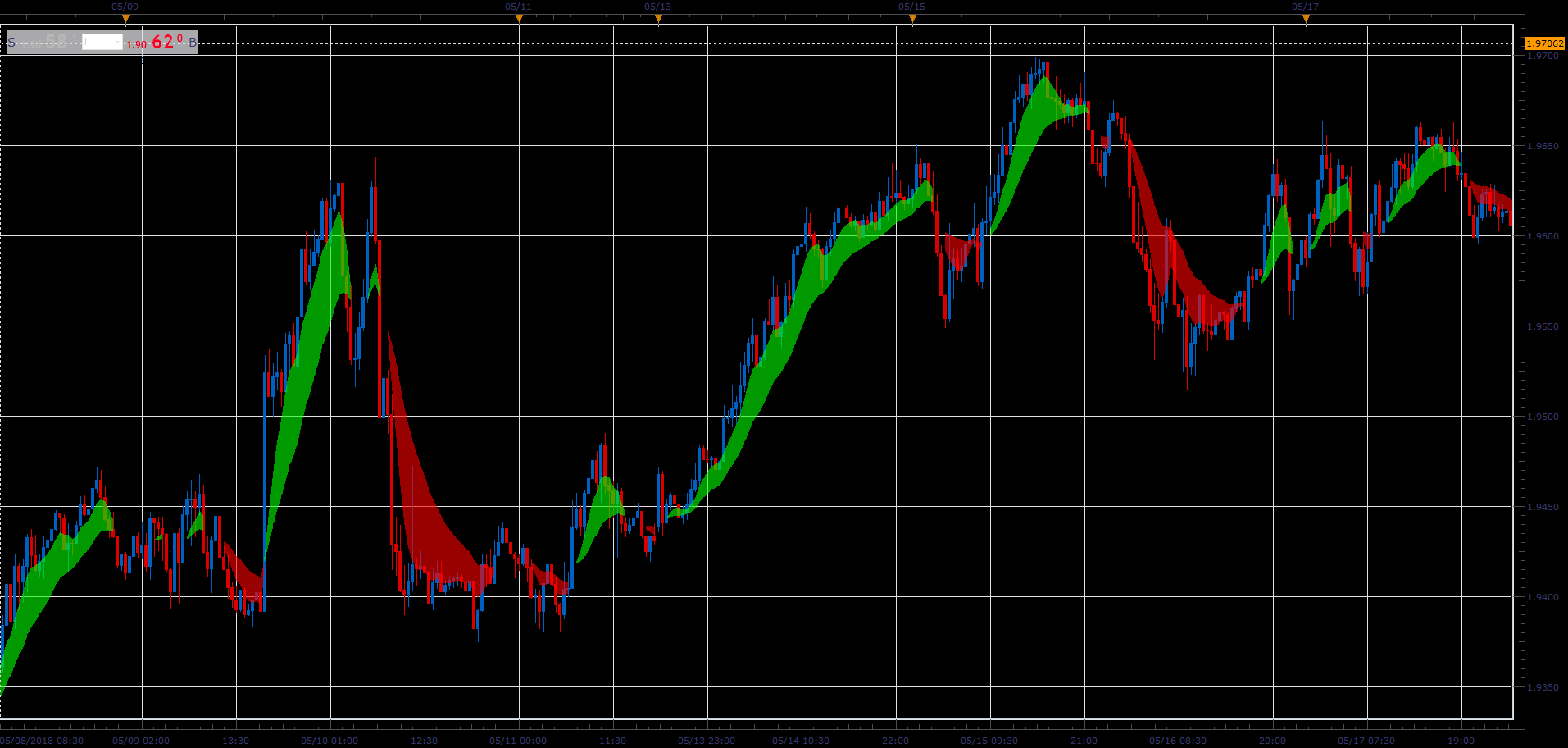Click the 05/10 01:00 time axis label
Viewport: 1568px width, 748px height.
330,741
